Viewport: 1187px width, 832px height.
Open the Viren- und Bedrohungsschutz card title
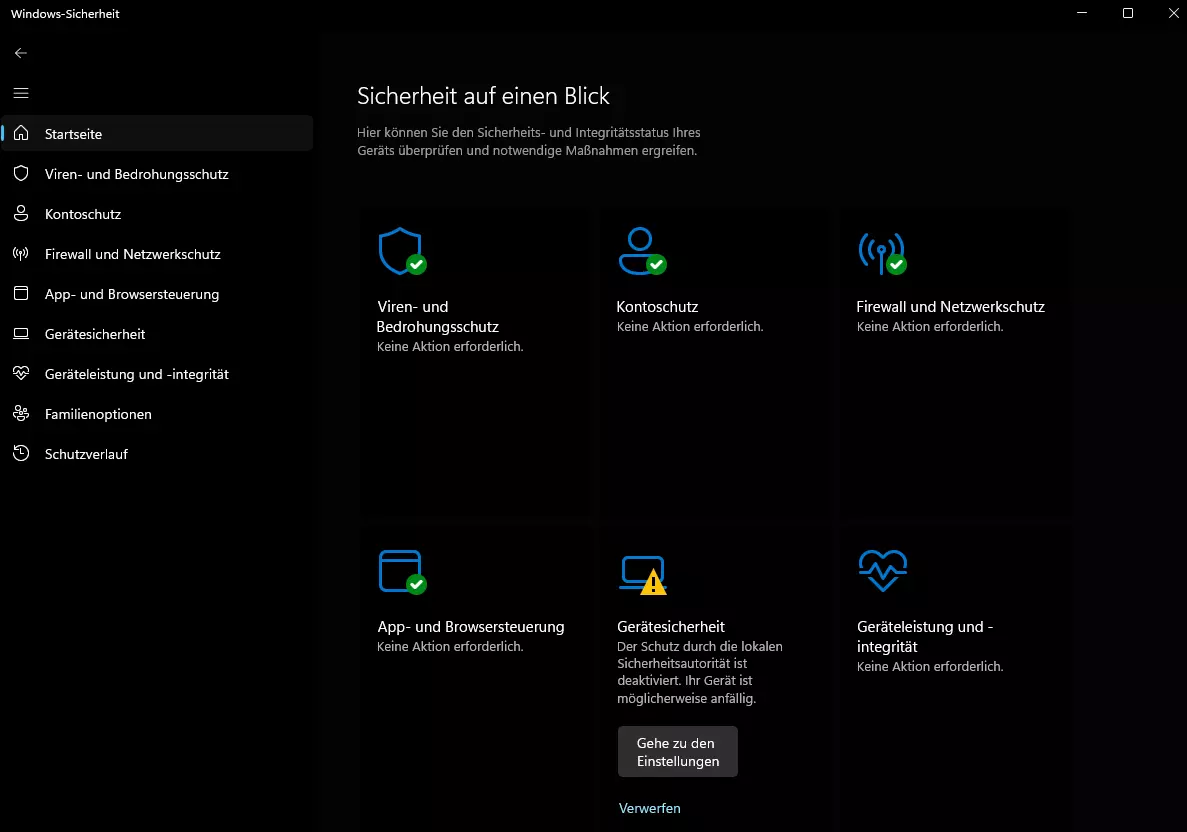(438, 316)
